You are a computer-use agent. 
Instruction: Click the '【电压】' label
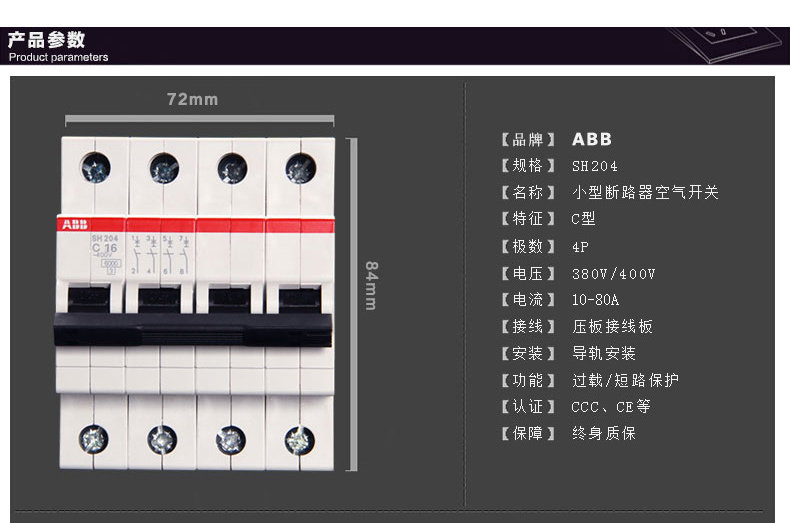pyautogui.click(x=528, y=274)
